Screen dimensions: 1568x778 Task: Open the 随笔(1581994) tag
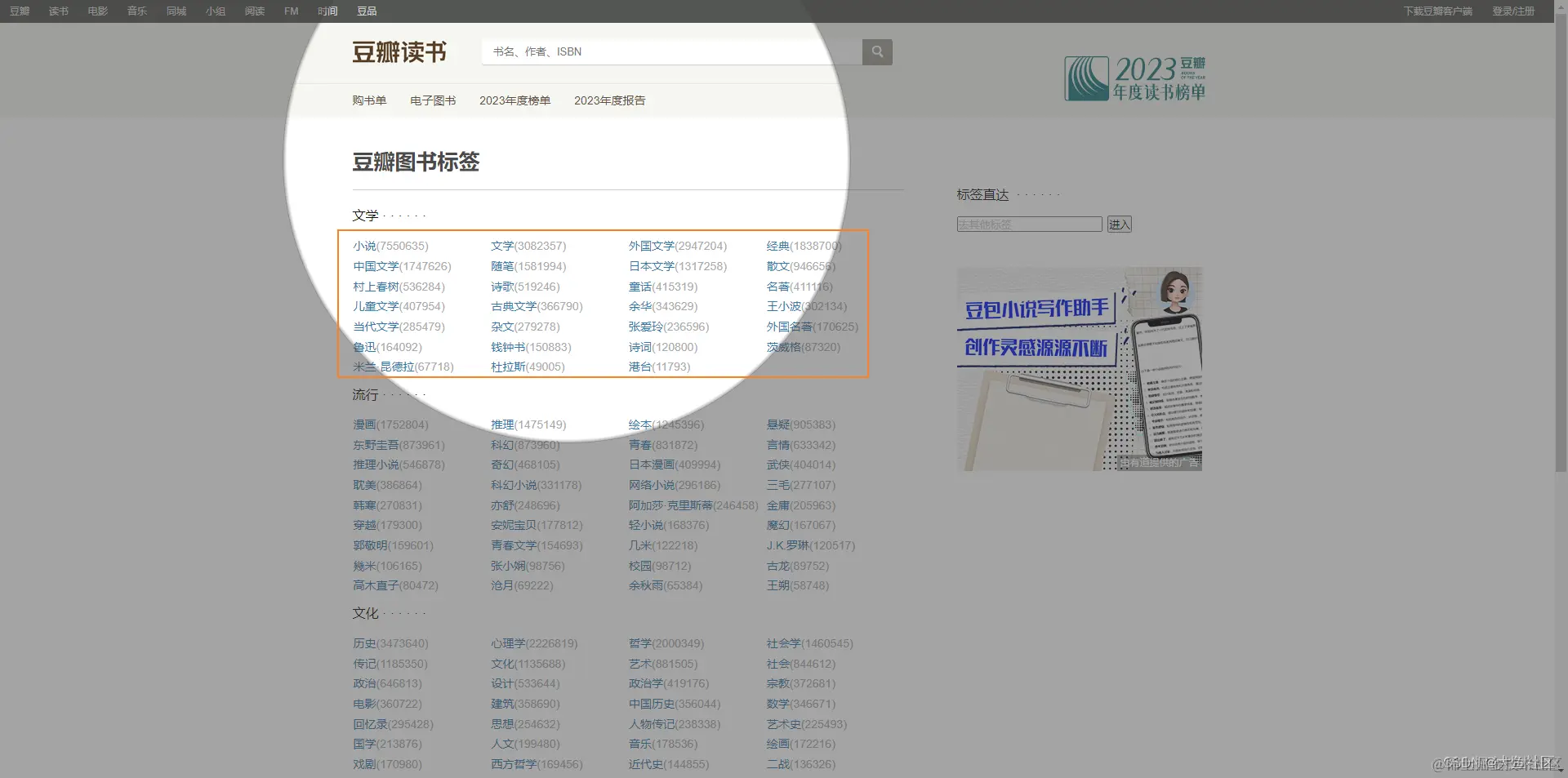coord(528,266)
